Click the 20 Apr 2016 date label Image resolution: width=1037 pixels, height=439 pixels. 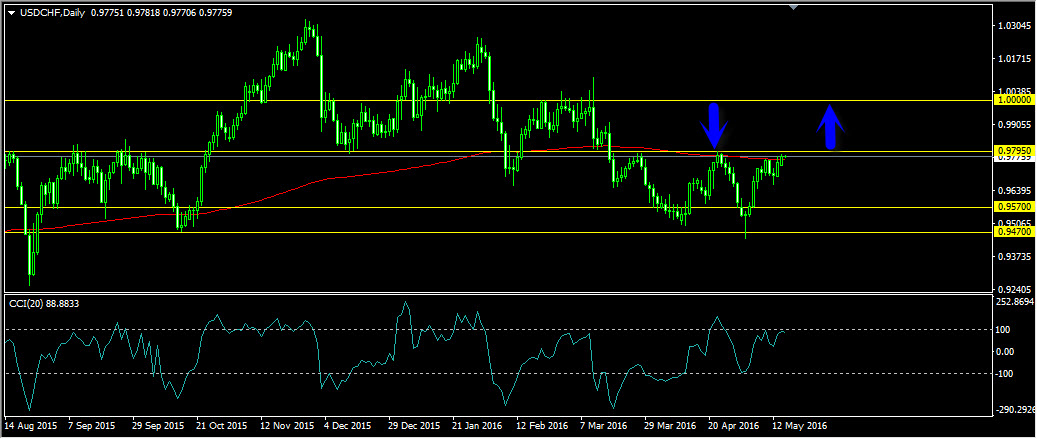point(733,426)
